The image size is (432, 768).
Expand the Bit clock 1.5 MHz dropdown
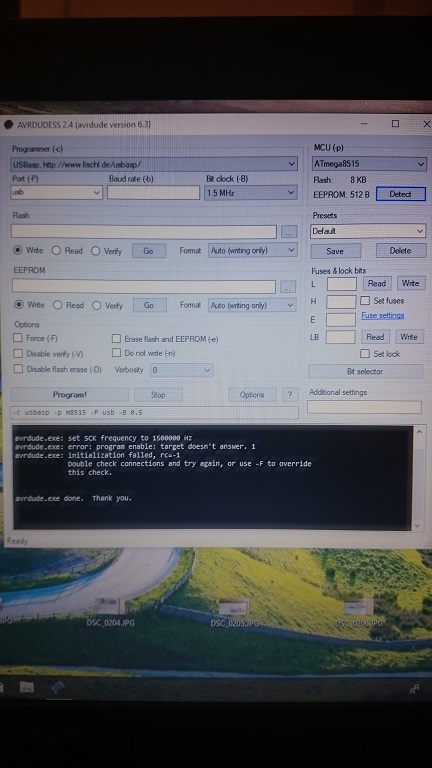tap(251, 192)
